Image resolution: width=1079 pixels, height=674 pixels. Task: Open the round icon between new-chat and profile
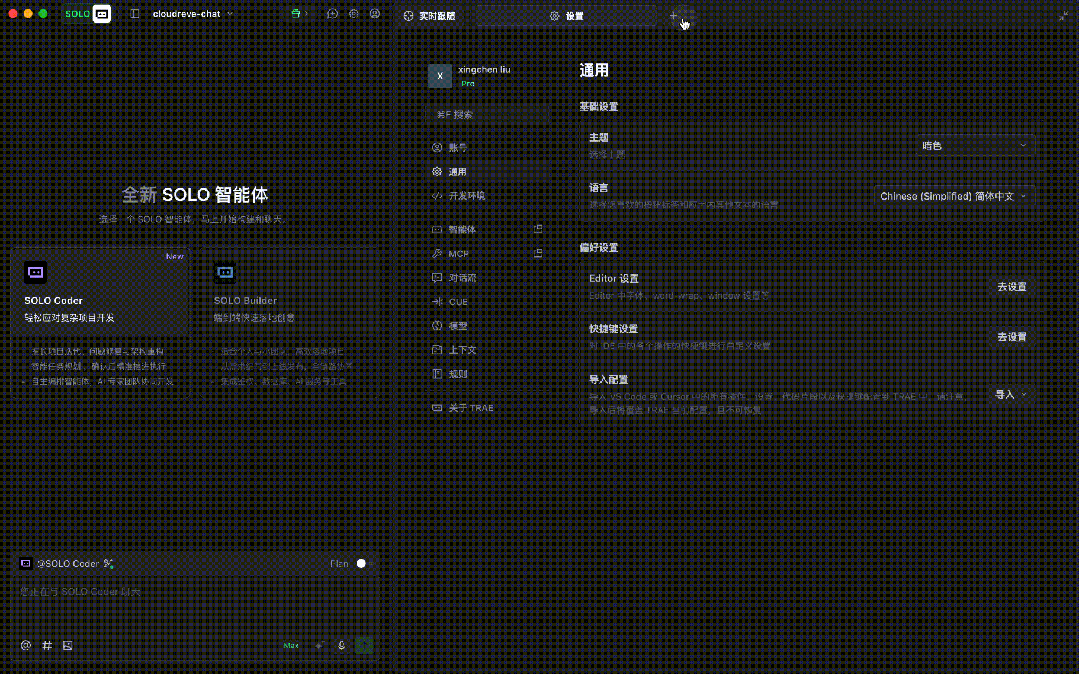[x=354, y=14]
